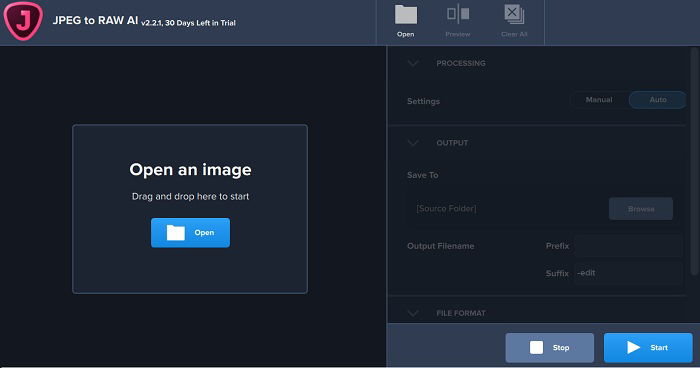This screenshot has height=368, width=700.
Task: Switch settings to Manual mode
Action: (599, 100)
